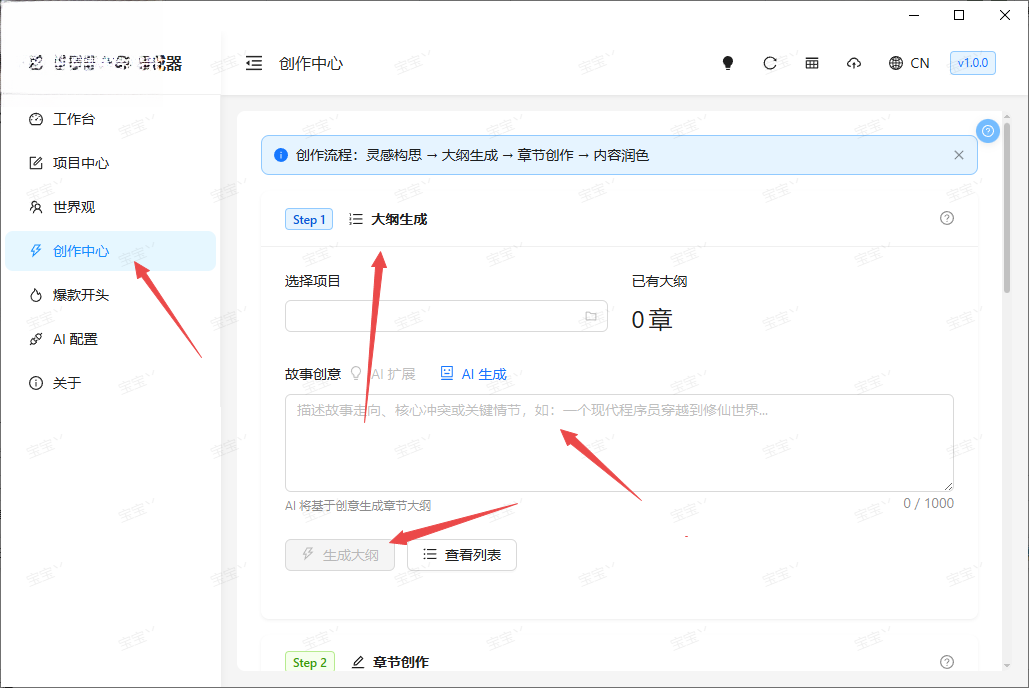Click the help icon for 章节创作 step
Screen dimensions: 1029x688
(946, 662)
